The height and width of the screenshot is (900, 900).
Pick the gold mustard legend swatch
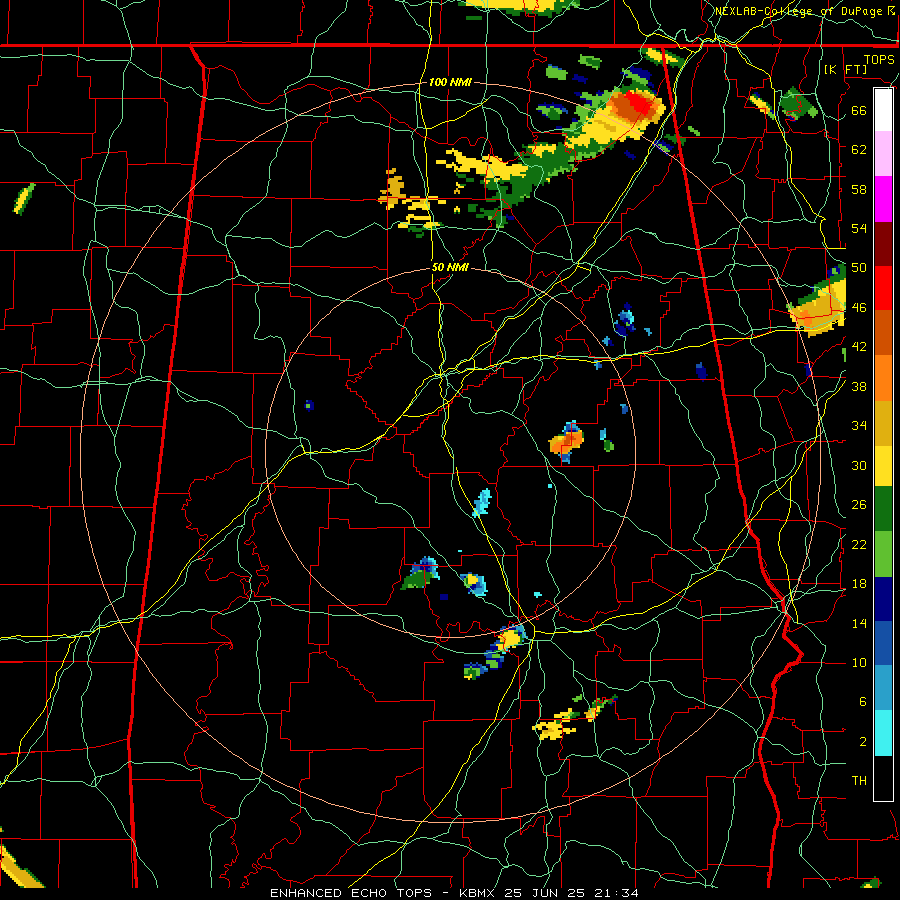(883, 423)
